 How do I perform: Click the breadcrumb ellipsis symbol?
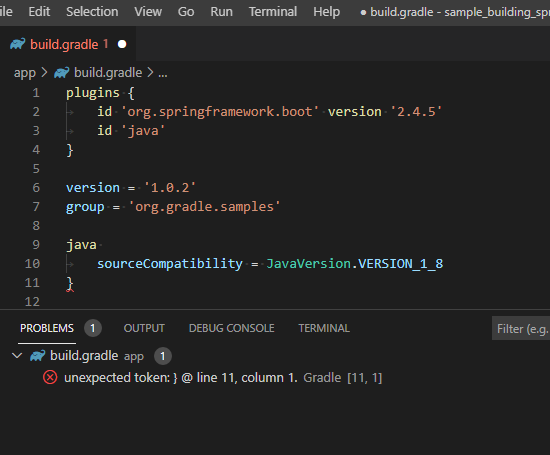pyautogui.click(x=163, y=74)
